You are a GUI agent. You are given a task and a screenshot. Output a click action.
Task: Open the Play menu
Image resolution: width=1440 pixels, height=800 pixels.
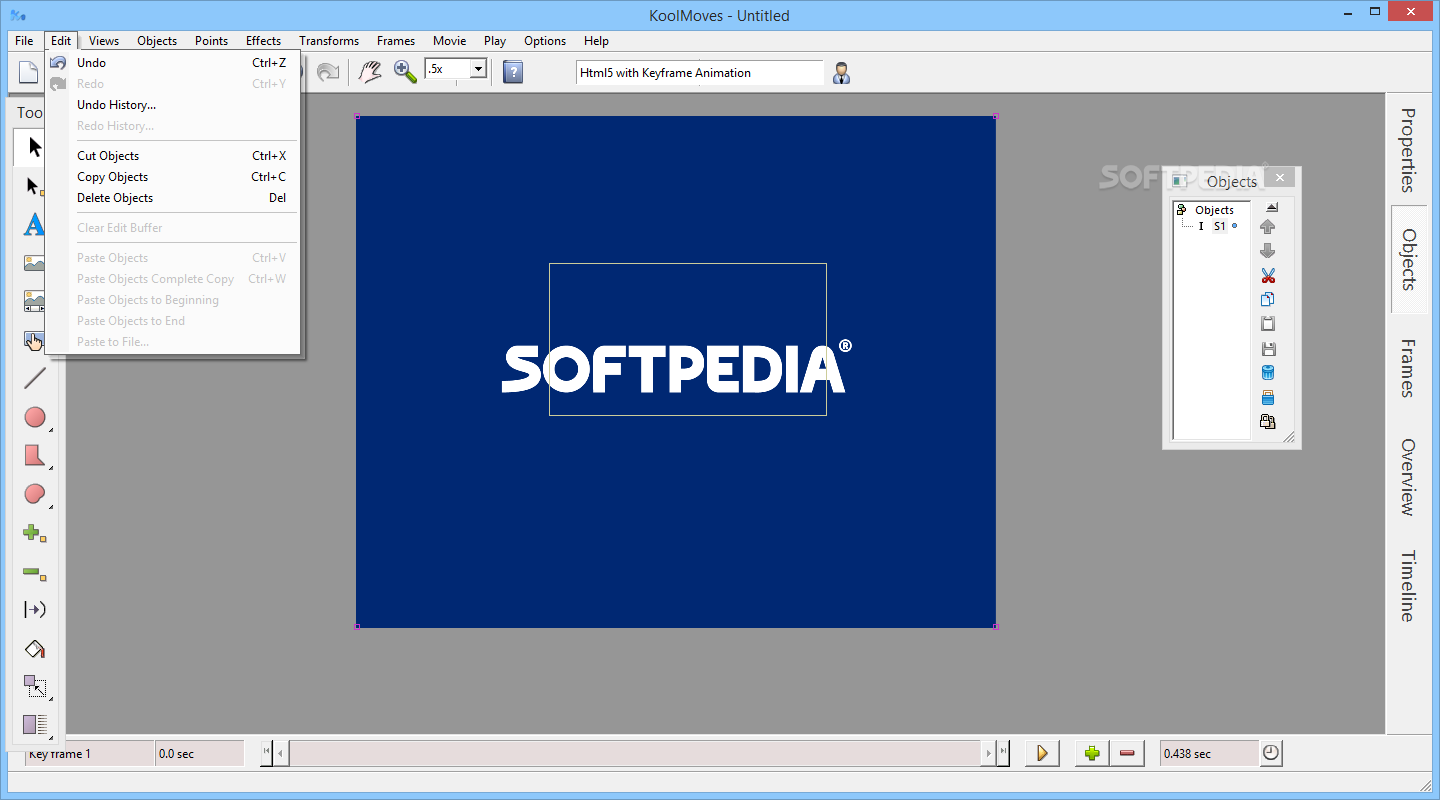coord(495,41)
